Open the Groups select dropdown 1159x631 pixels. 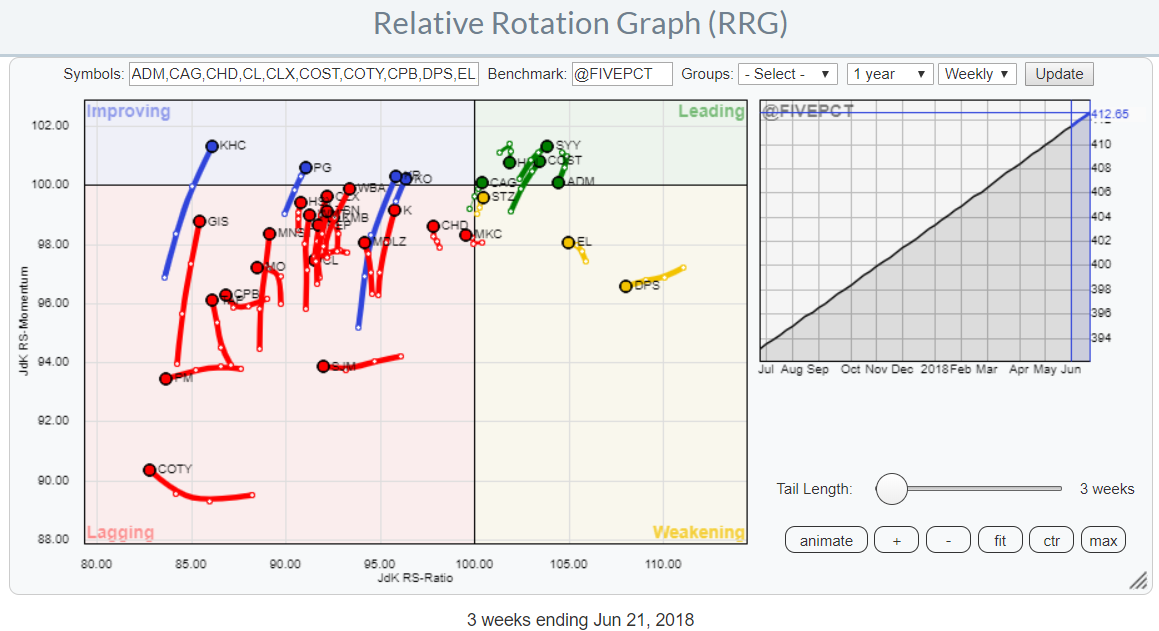(x=788, y=74)
